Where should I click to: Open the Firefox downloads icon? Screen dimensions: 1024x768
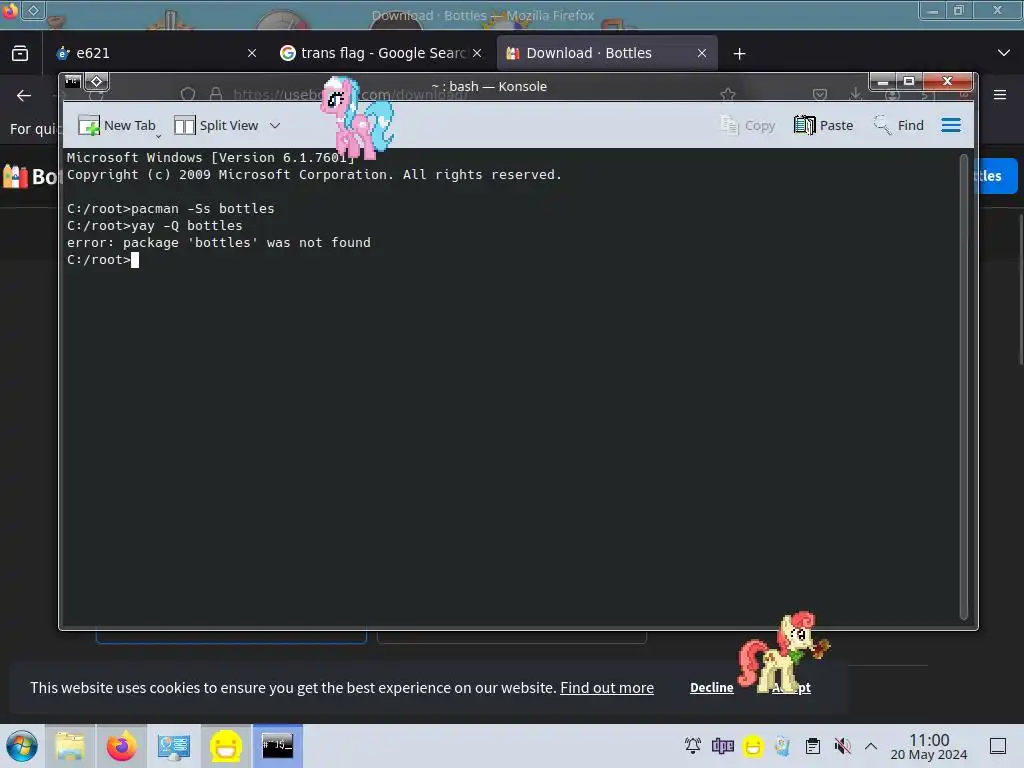click(x=855, y=95)
